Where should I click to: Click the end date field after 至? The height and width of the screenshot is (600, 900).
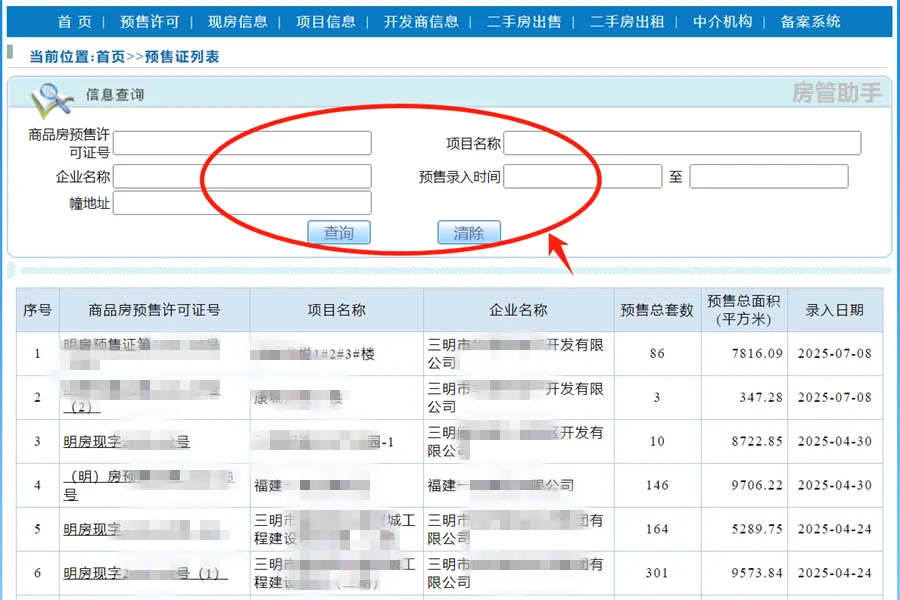768,177
